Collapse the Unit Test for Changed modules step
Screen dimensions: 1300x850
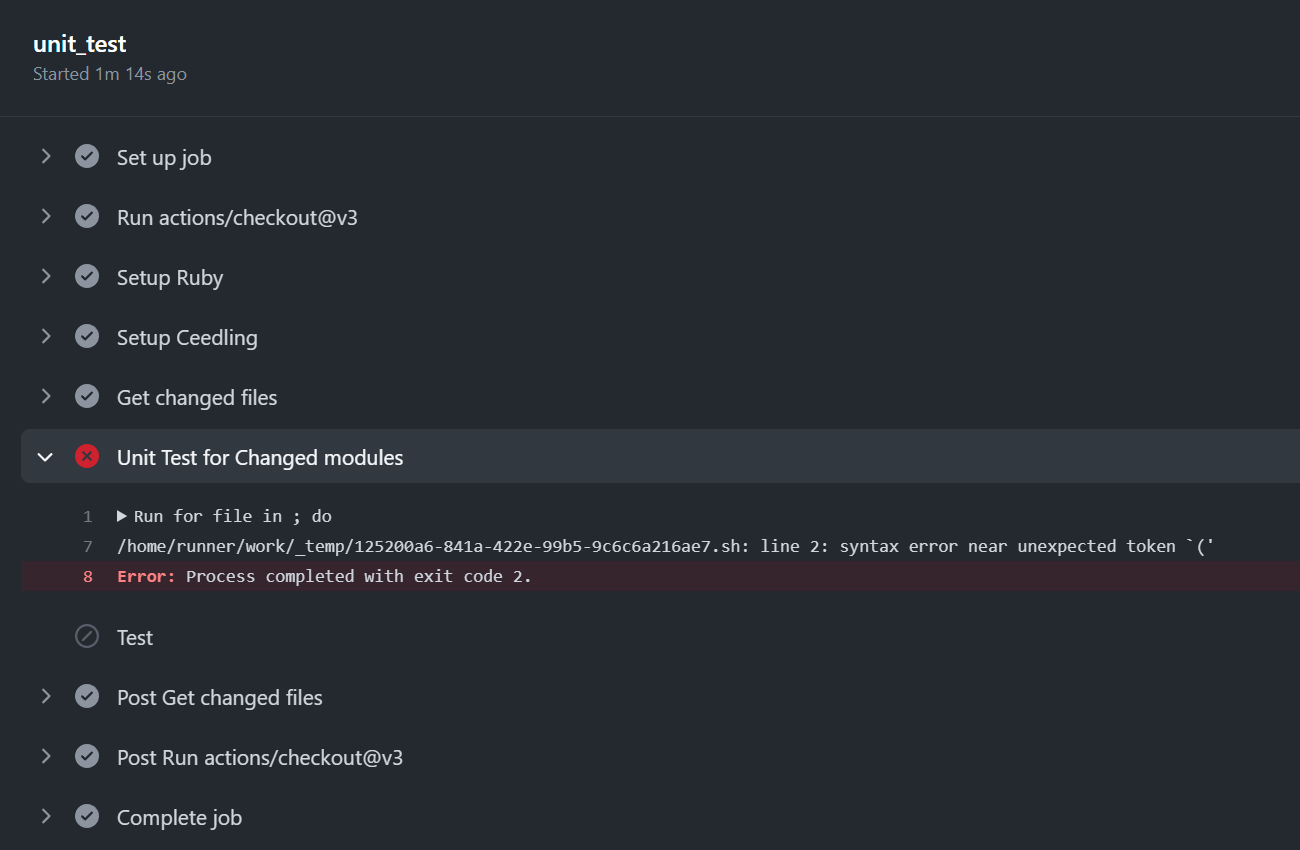(x=45, y=457)
